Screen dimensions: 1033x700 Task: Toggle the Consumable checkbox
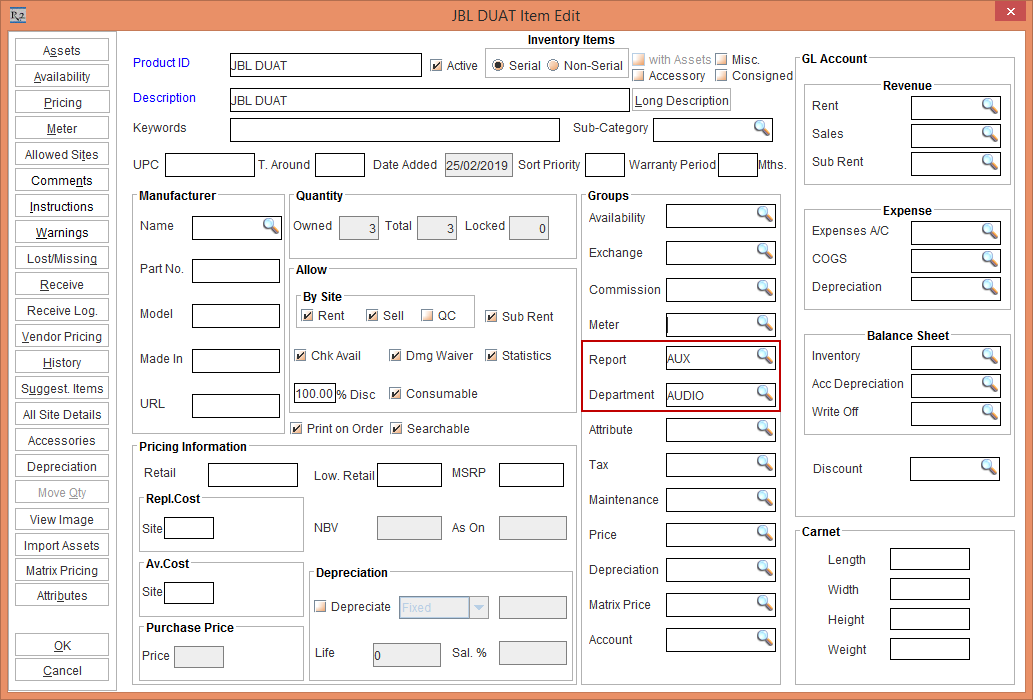(395, 393)
